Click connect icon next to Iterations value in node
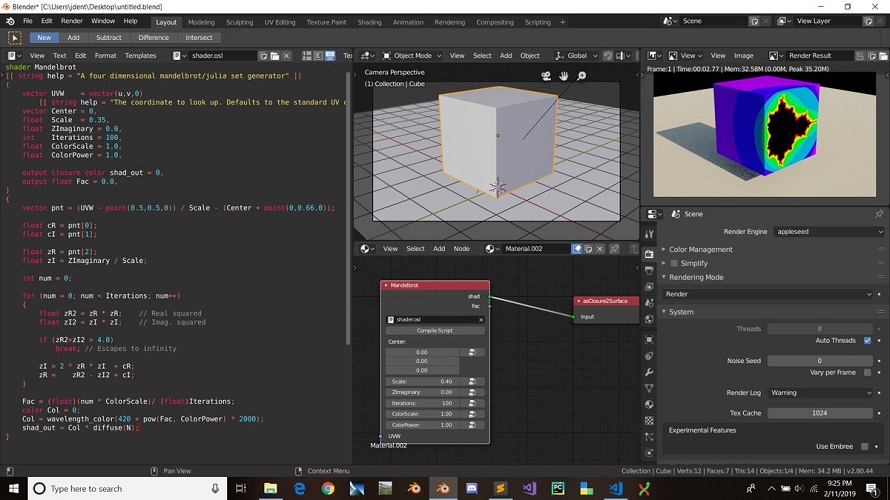Viewport: 890px width, 500px height. point(472,403)
